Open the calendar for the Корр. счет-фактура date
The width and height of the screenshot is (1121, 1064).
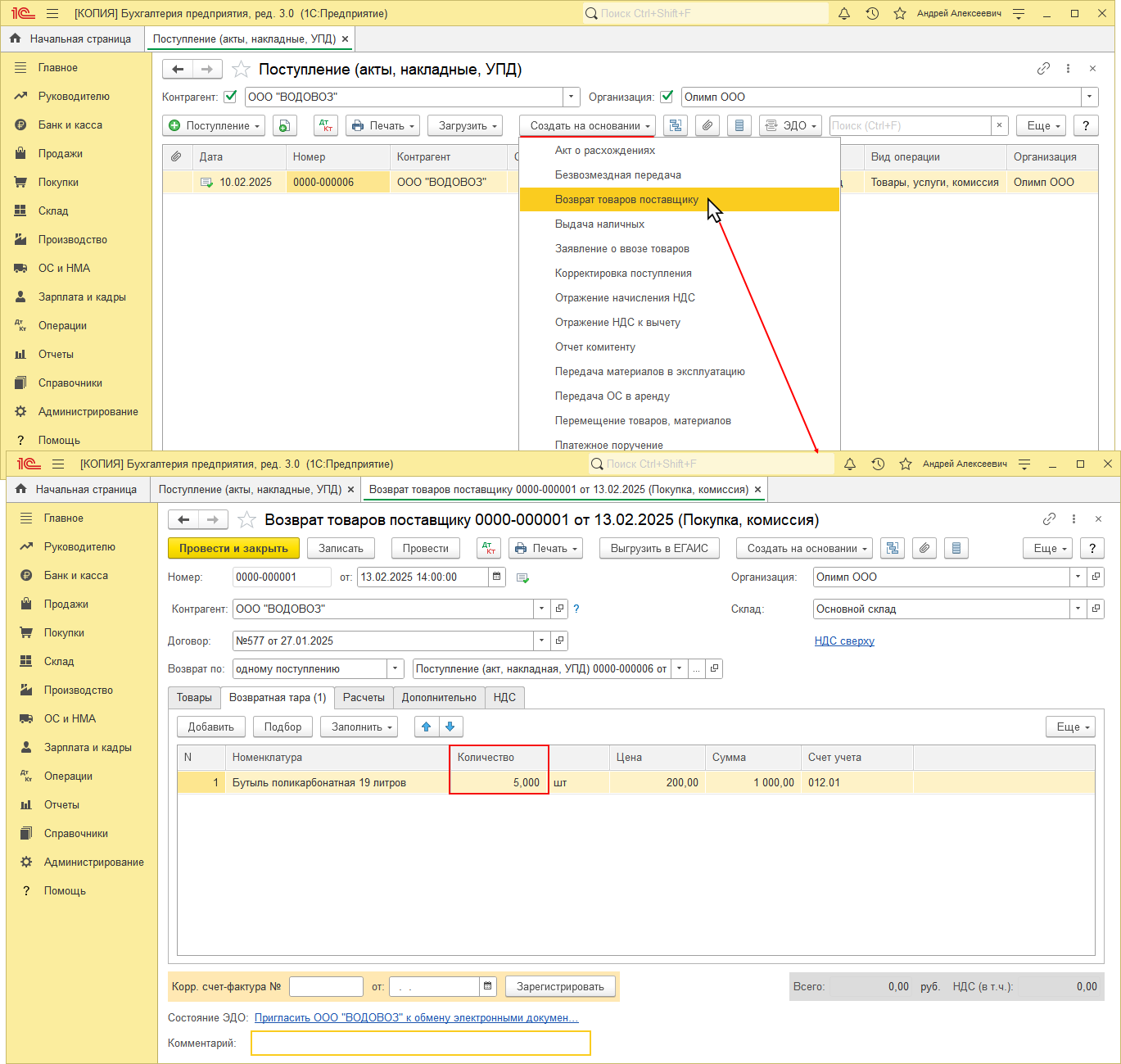coord(488,986)
